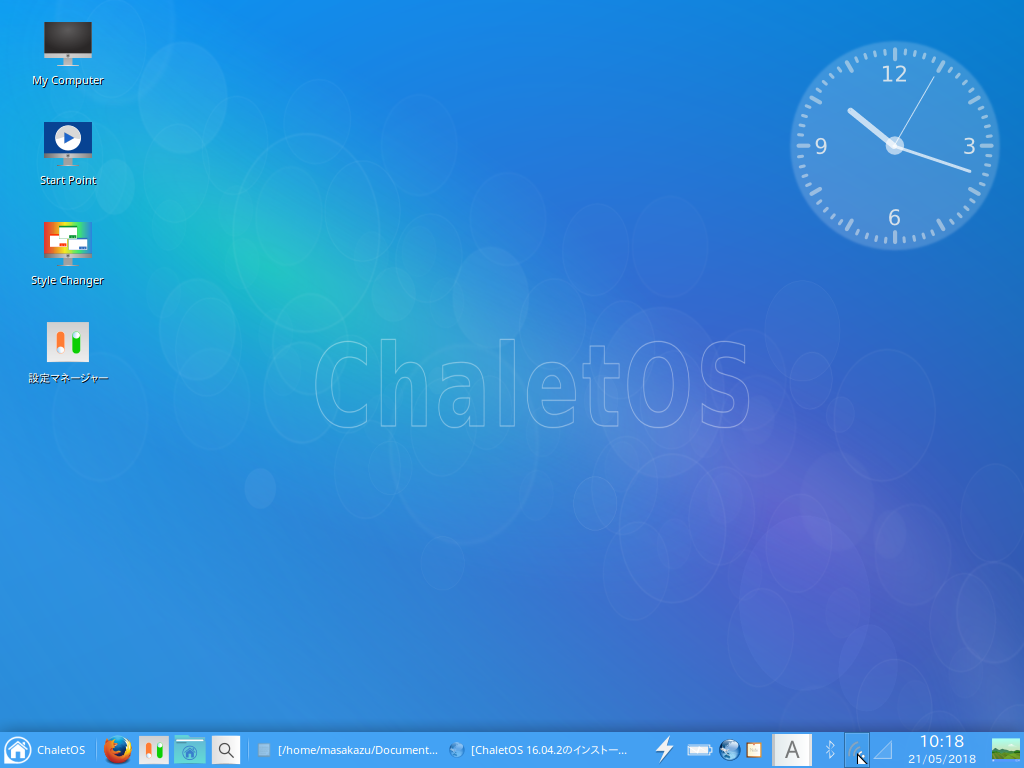
Task: Open the Style Changer desktop icon
Action: (68, 254)
